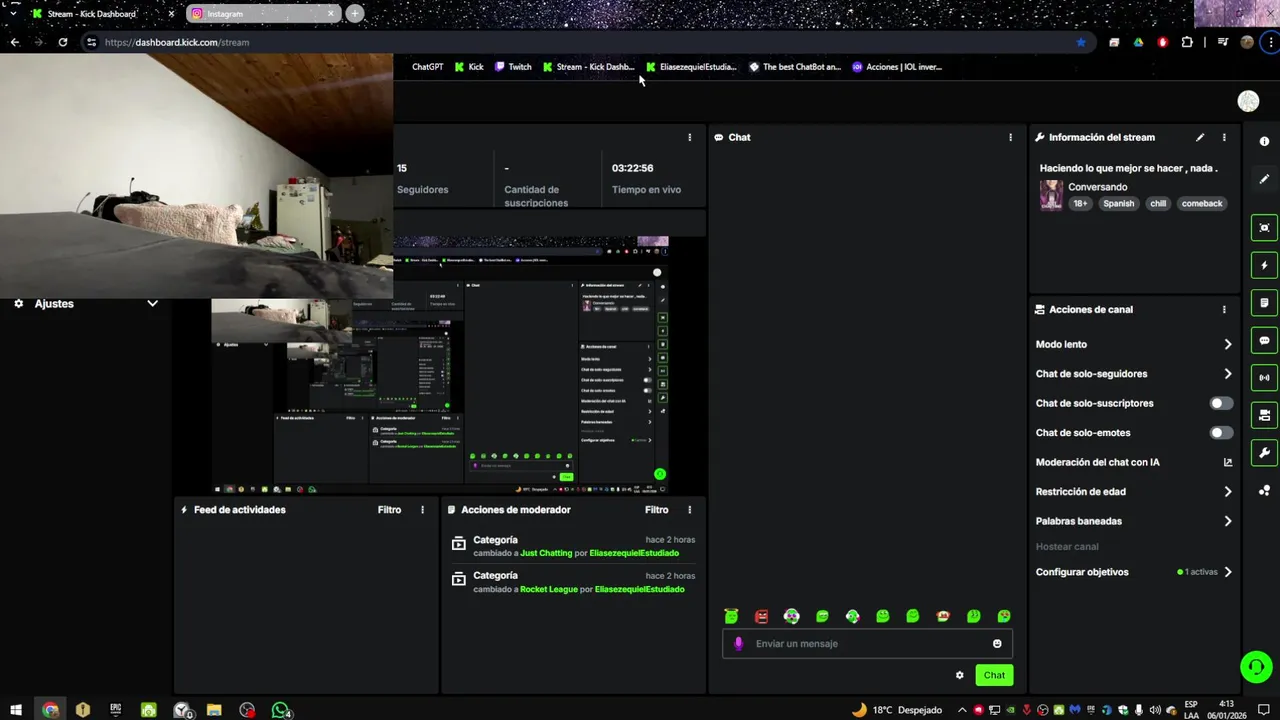Open the Kick user avatar at top right

click(x=1248, y=101)
